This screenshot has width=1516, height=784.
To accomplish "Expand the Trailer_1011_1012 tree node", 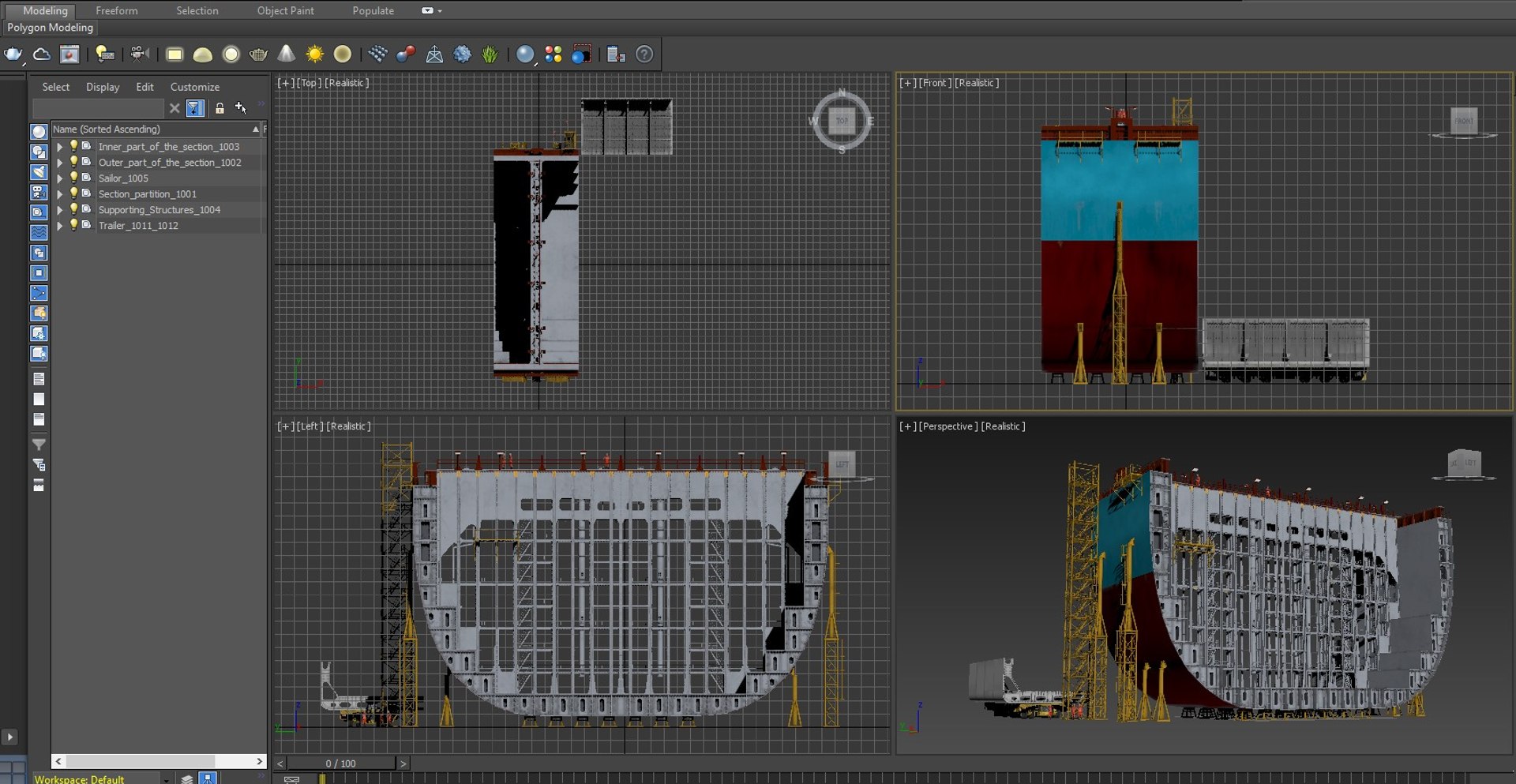I will (59, 226).
